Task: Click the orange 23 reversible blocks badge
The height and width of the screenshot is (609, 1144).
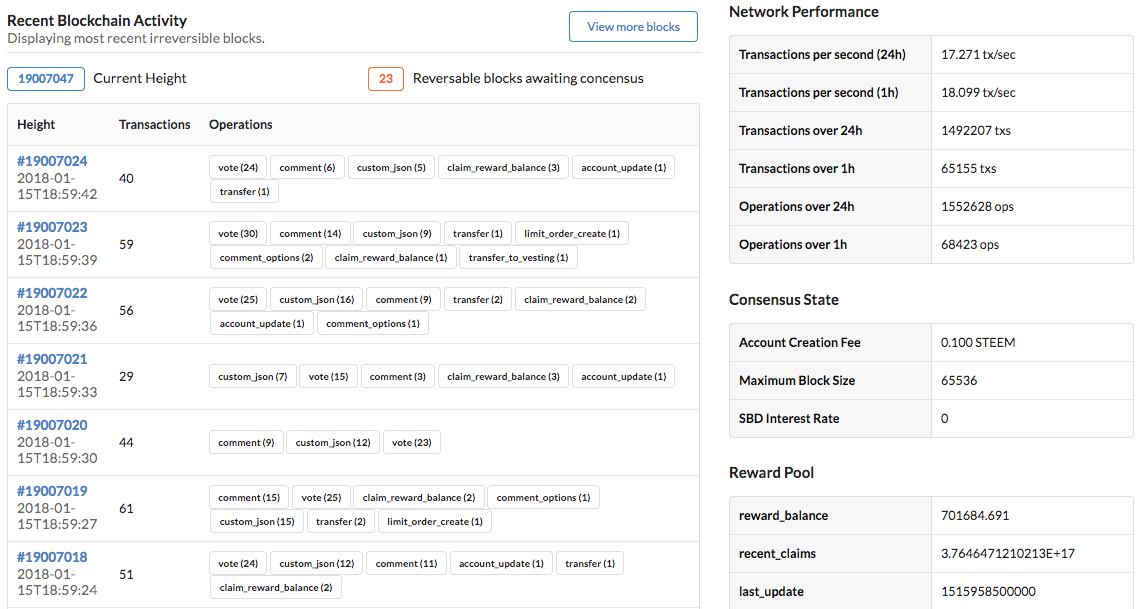Action: 385,78
